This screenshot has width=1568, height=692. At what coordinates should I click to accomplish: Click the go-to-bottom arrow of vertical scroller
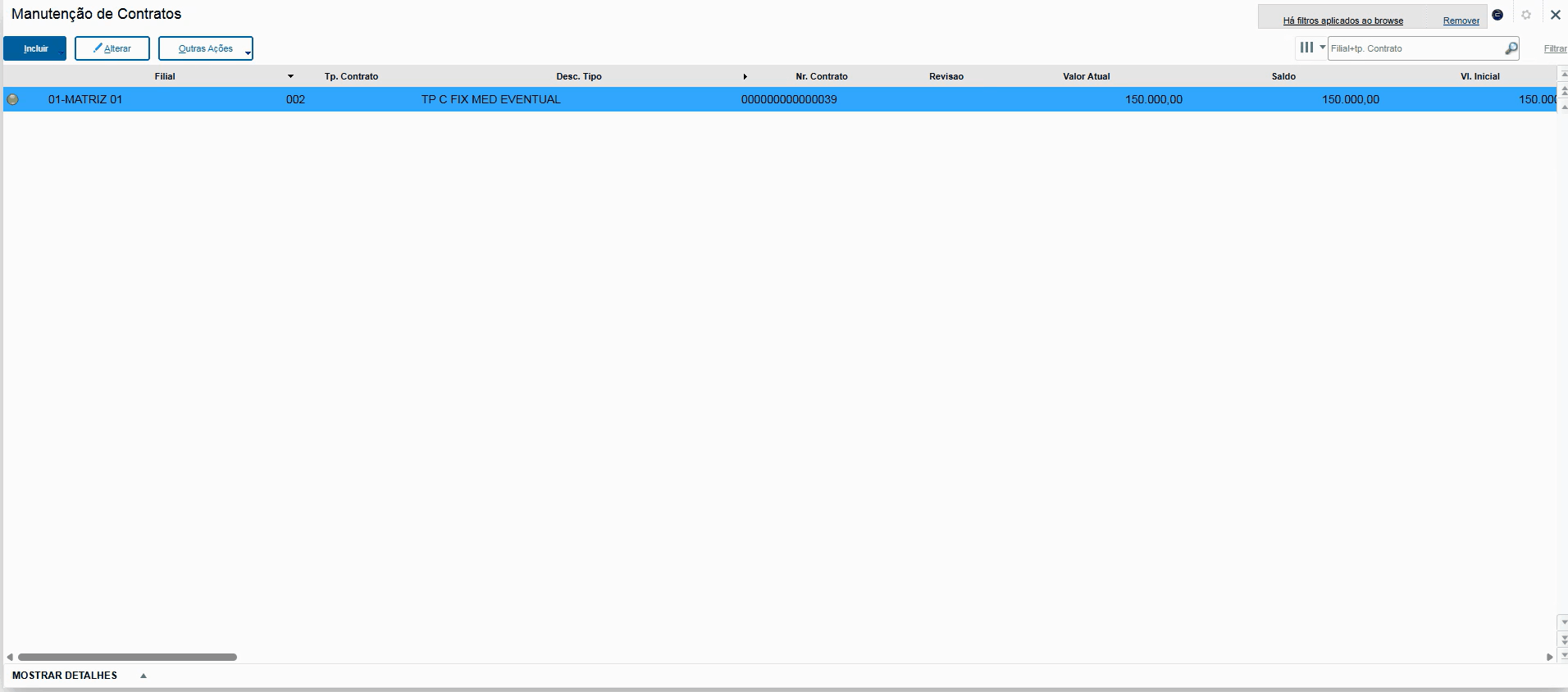1563,654
